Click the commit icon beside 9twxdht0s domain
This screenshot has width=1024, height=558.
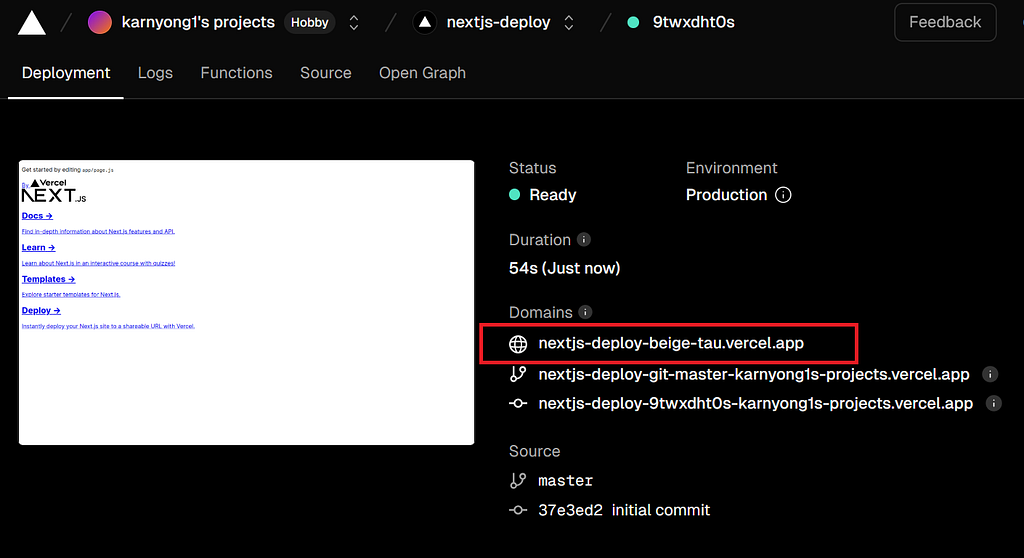tap(518, 404)
